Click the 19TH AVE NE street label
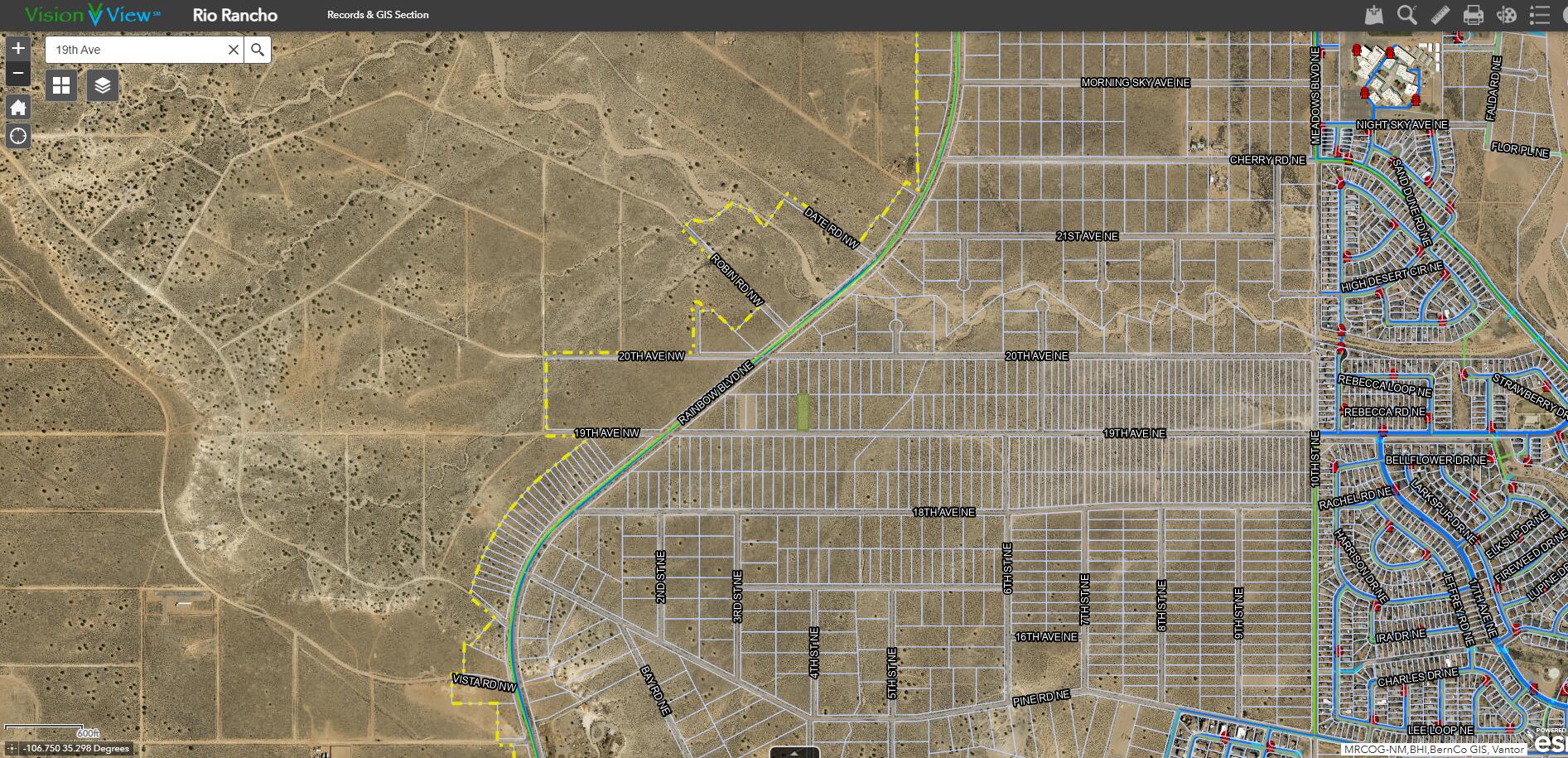 pos(1134,433)
